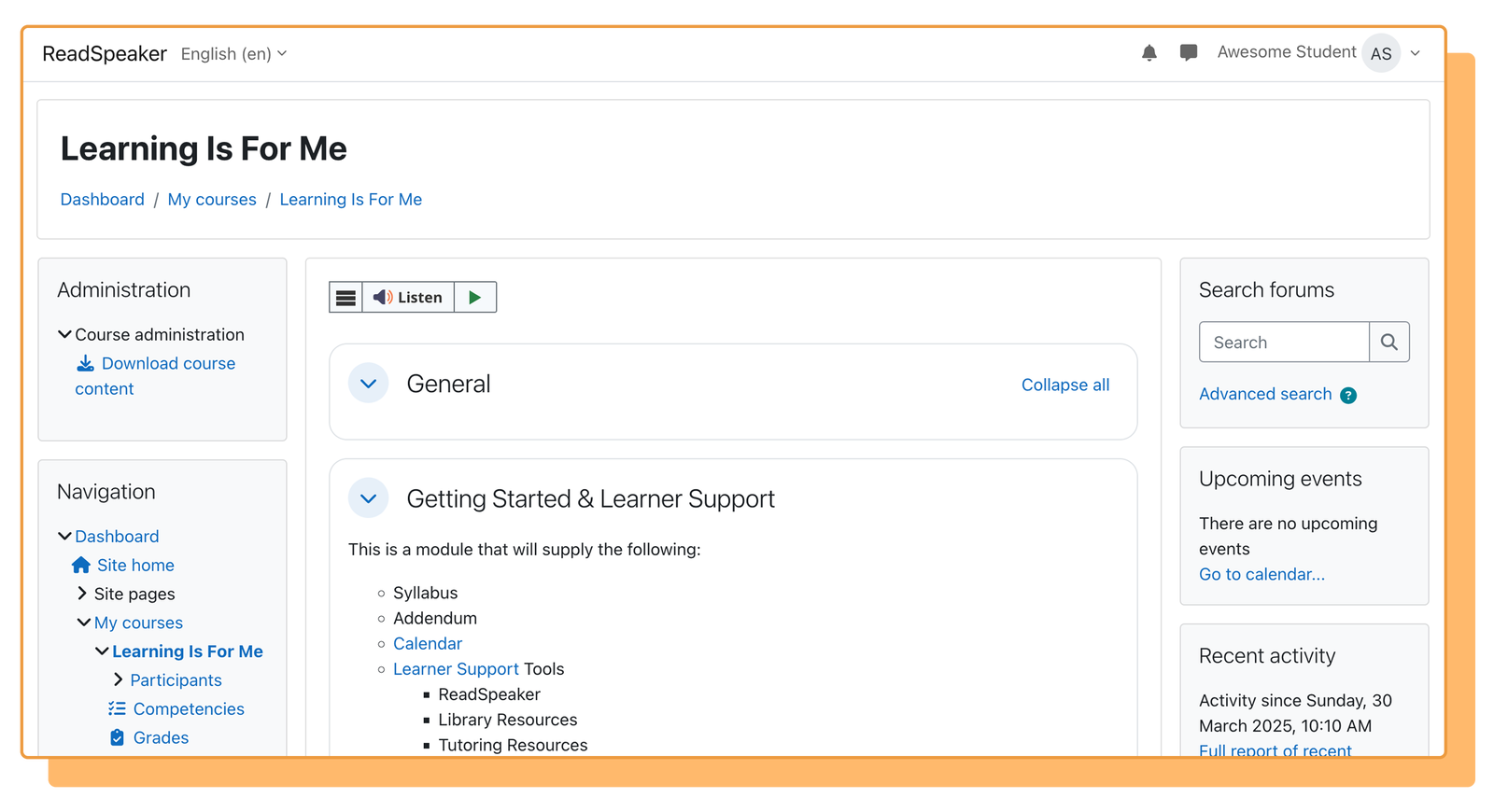Image resolution: width=1494 pixels, height=812 pixels.
Task: Click the forum search magnifier icon
Action: click(x=1389, y=342)
